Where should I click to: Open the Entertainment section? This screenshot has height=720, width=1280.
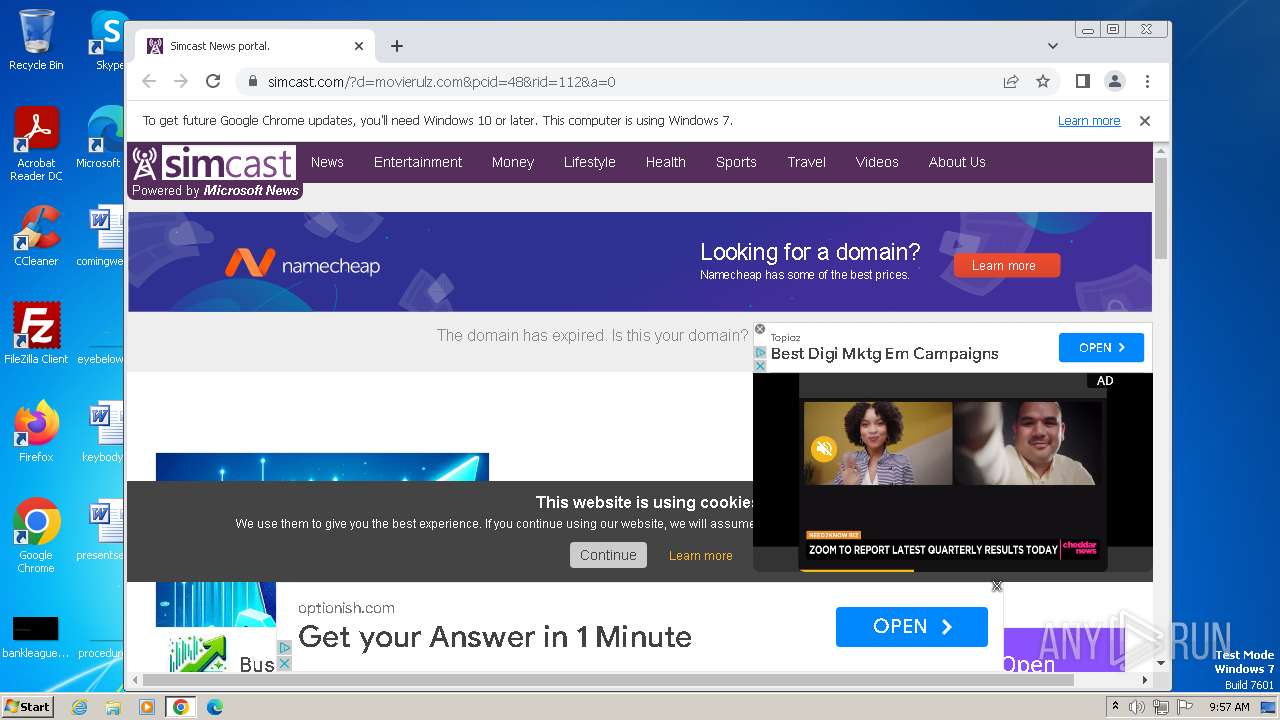pyautogui.click(x=418, y=162)
